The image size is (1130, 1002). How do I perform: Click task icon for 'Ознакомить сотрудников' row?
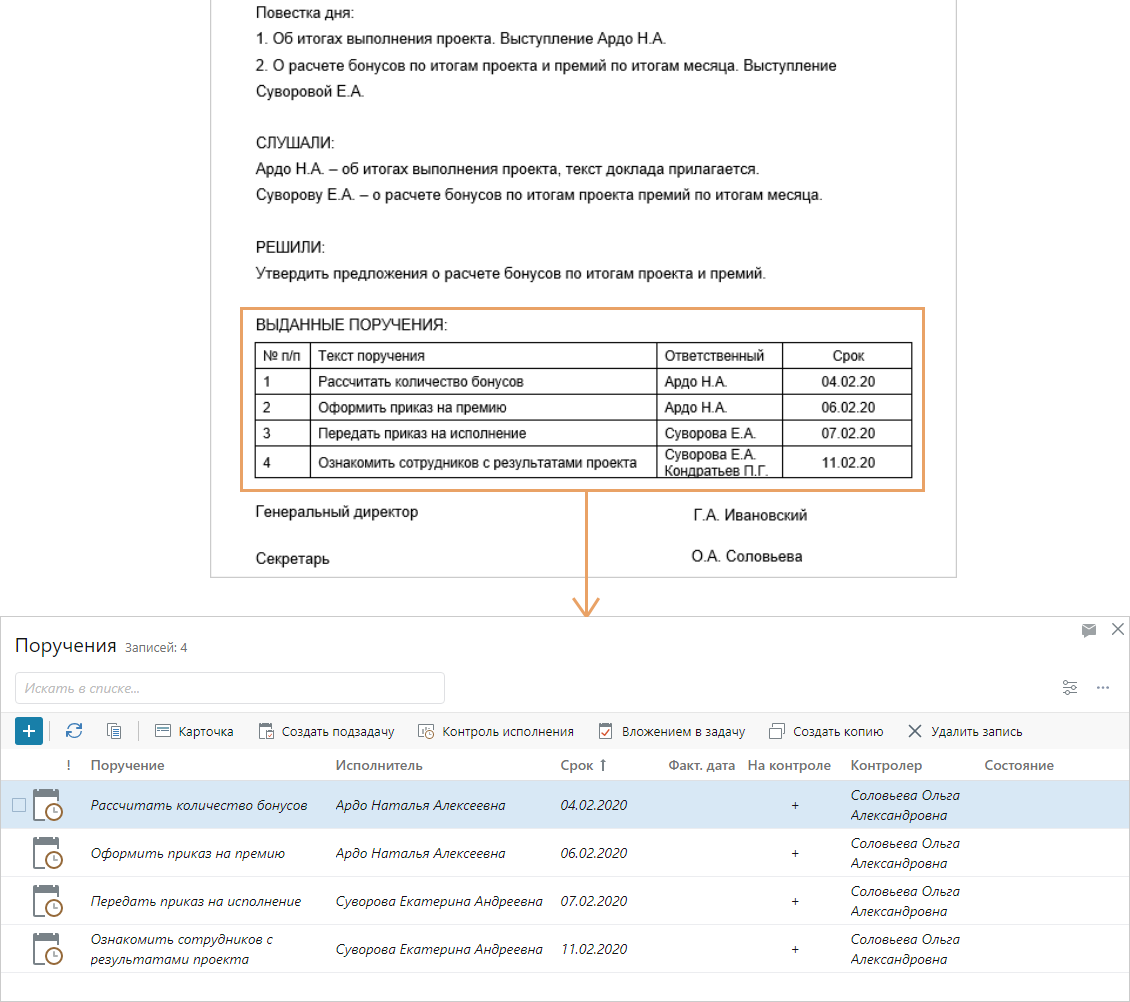click(x=47, y=949)
